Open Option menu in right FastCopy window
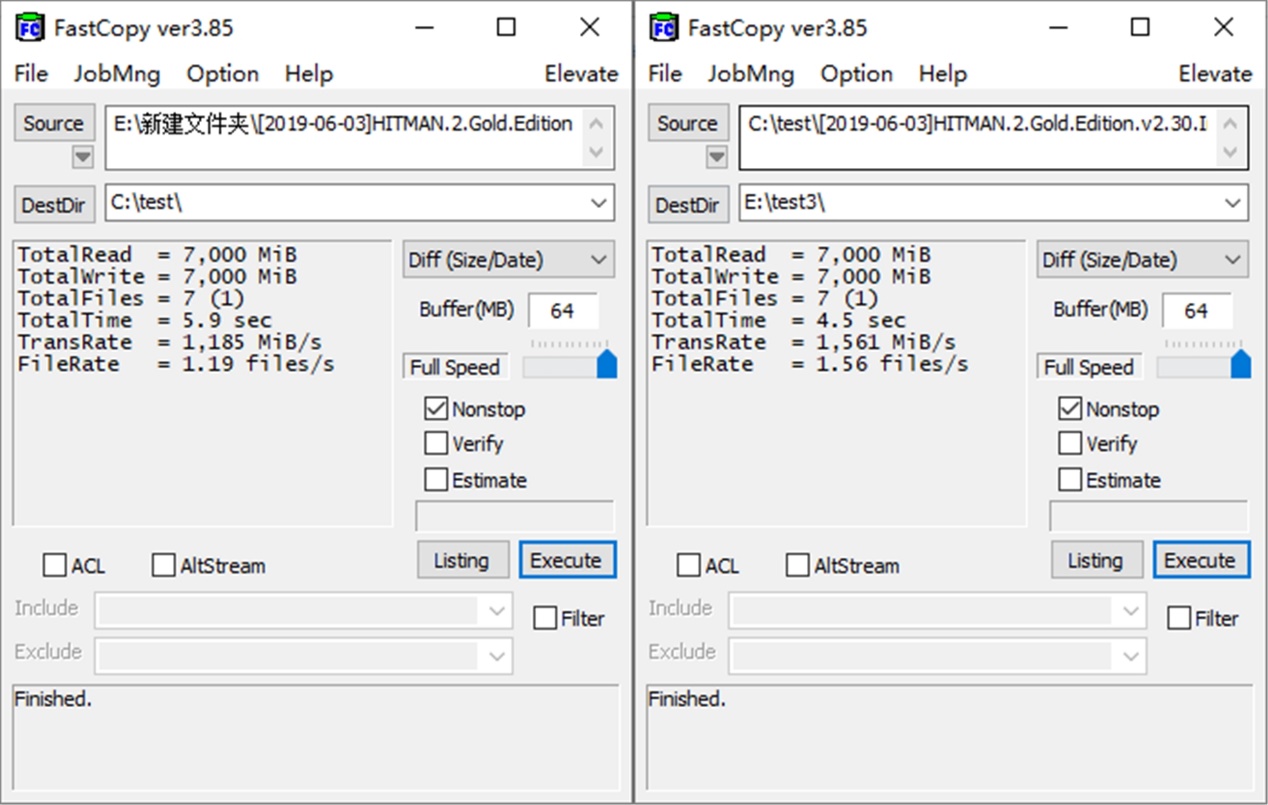Viewport: 1268px width, 805px height. 856,74
